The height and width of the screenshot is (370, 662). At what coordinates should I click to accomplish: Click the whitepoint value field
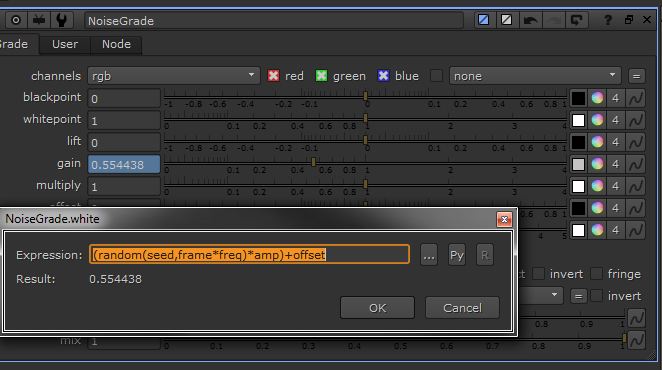124,120
